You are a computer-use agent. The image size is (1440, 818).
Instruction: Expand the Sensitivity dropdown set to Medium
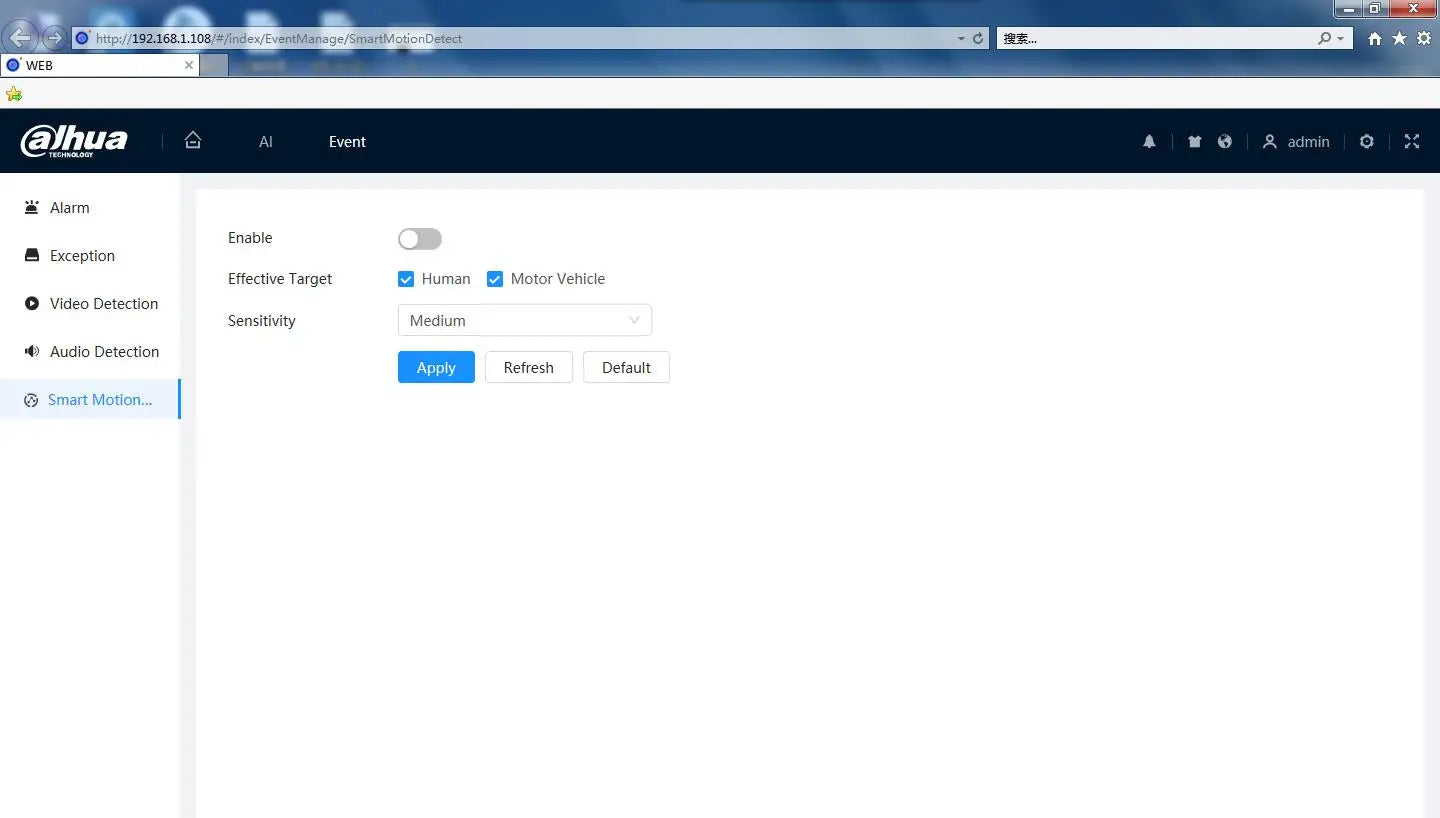tap(524, 320)
